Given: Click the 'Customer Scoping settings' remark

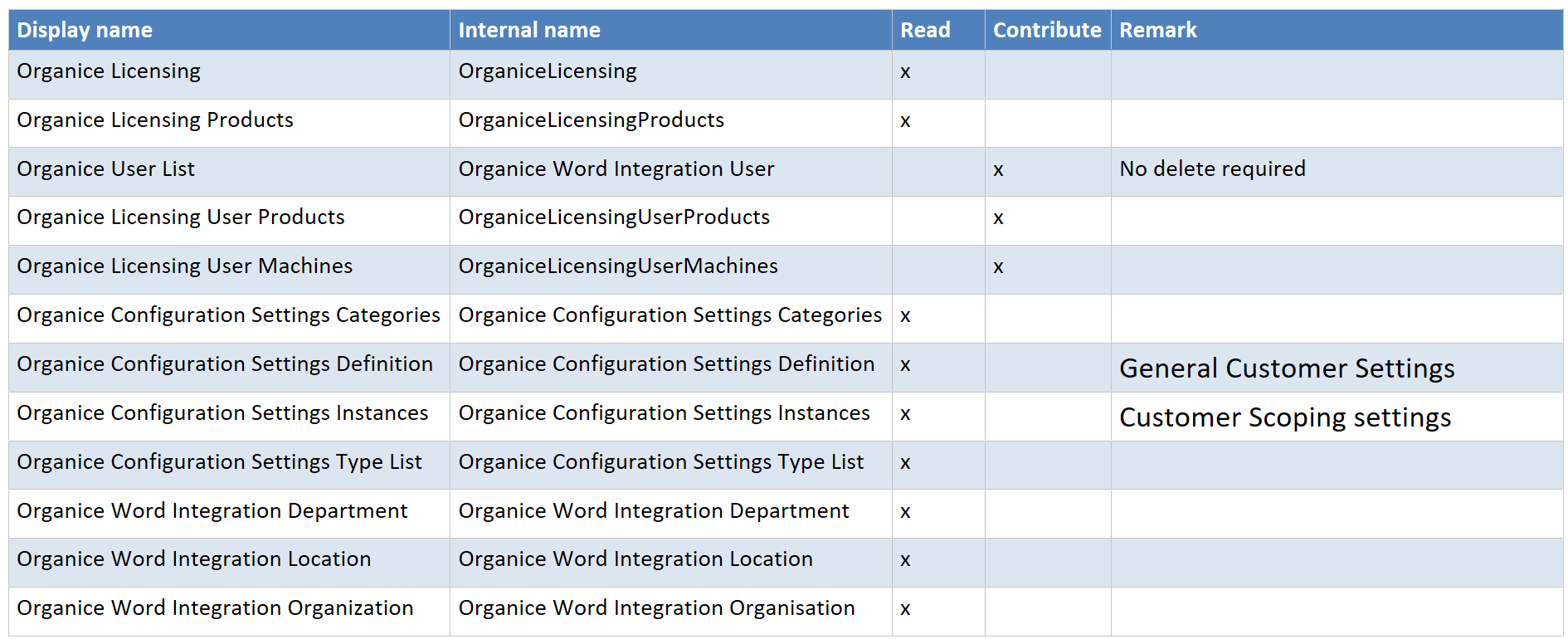Looking at the screenshot, I should click(1285, 418).
